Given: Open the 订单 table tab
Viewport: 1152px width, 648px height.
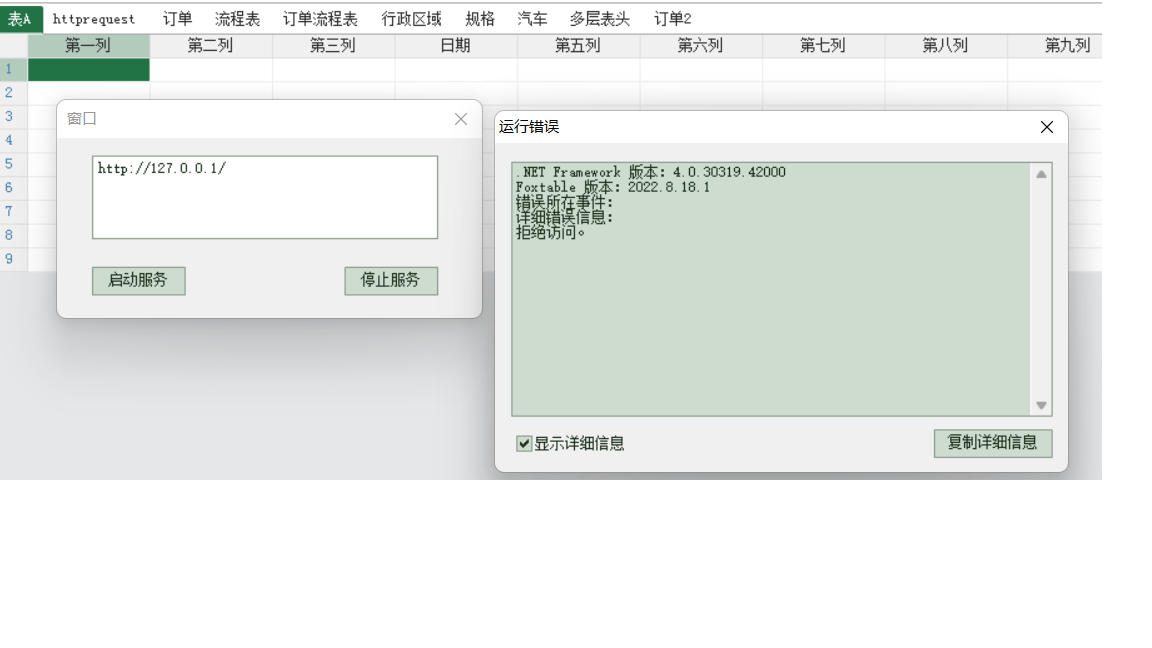Looking at the screenshot, I should click(x=177, y=19).
